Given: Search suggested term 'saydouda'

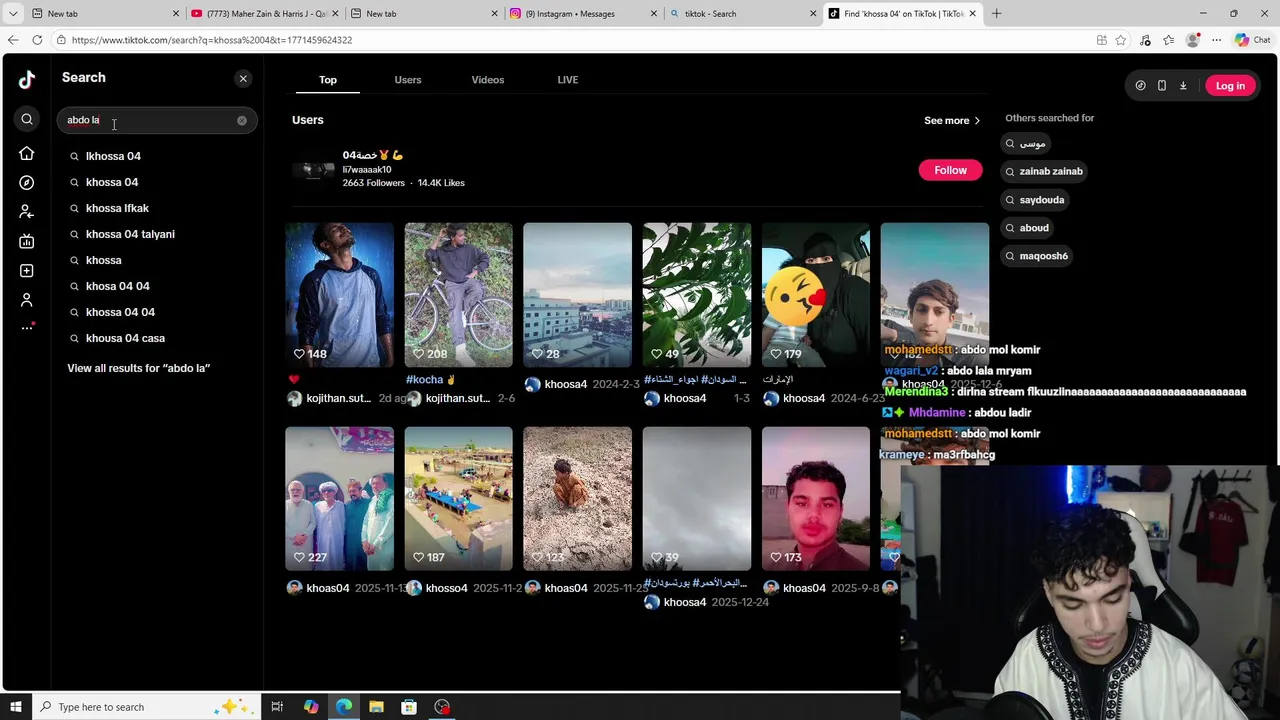Looking at the screenshot, I should [1034, 200].
